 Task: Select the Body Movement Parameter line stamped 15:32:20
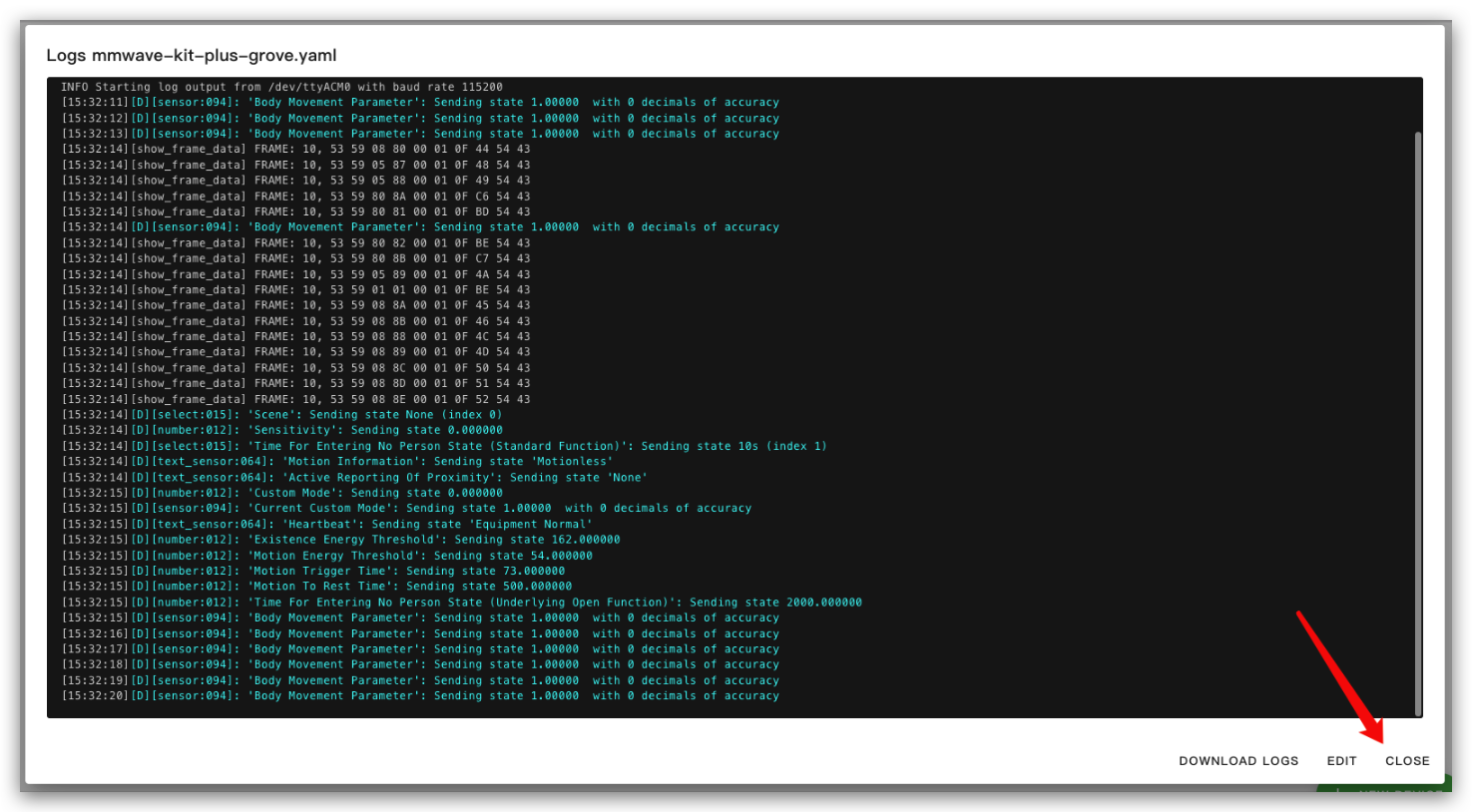point(420,696)
